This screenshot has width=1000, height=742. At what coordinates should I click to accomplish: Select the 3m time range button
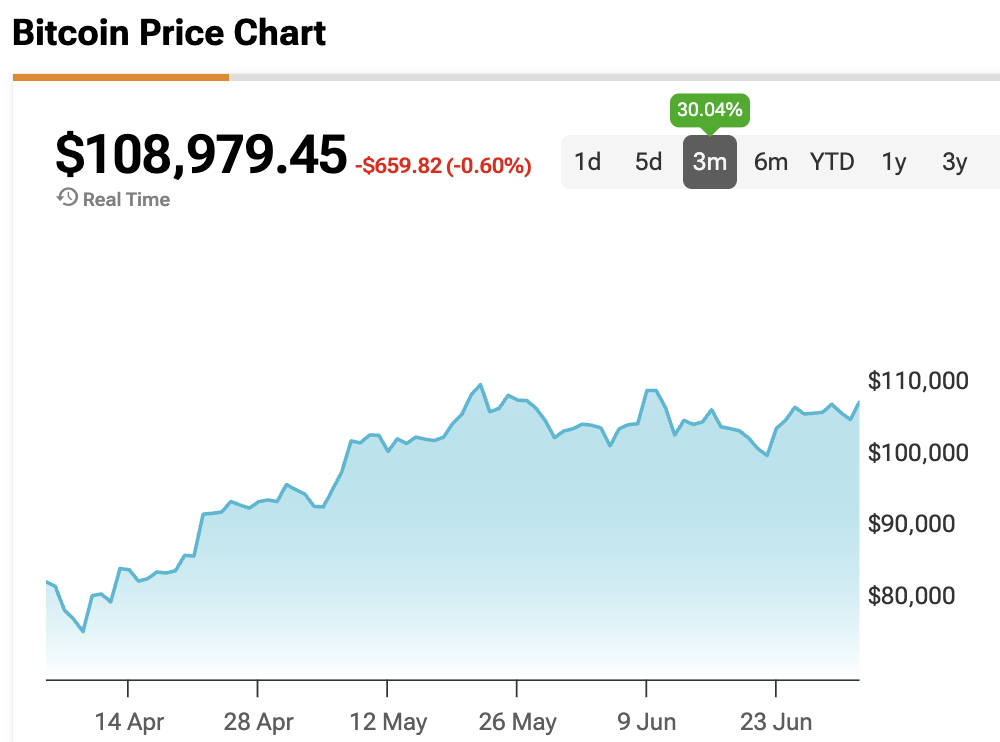pos(710,161)
